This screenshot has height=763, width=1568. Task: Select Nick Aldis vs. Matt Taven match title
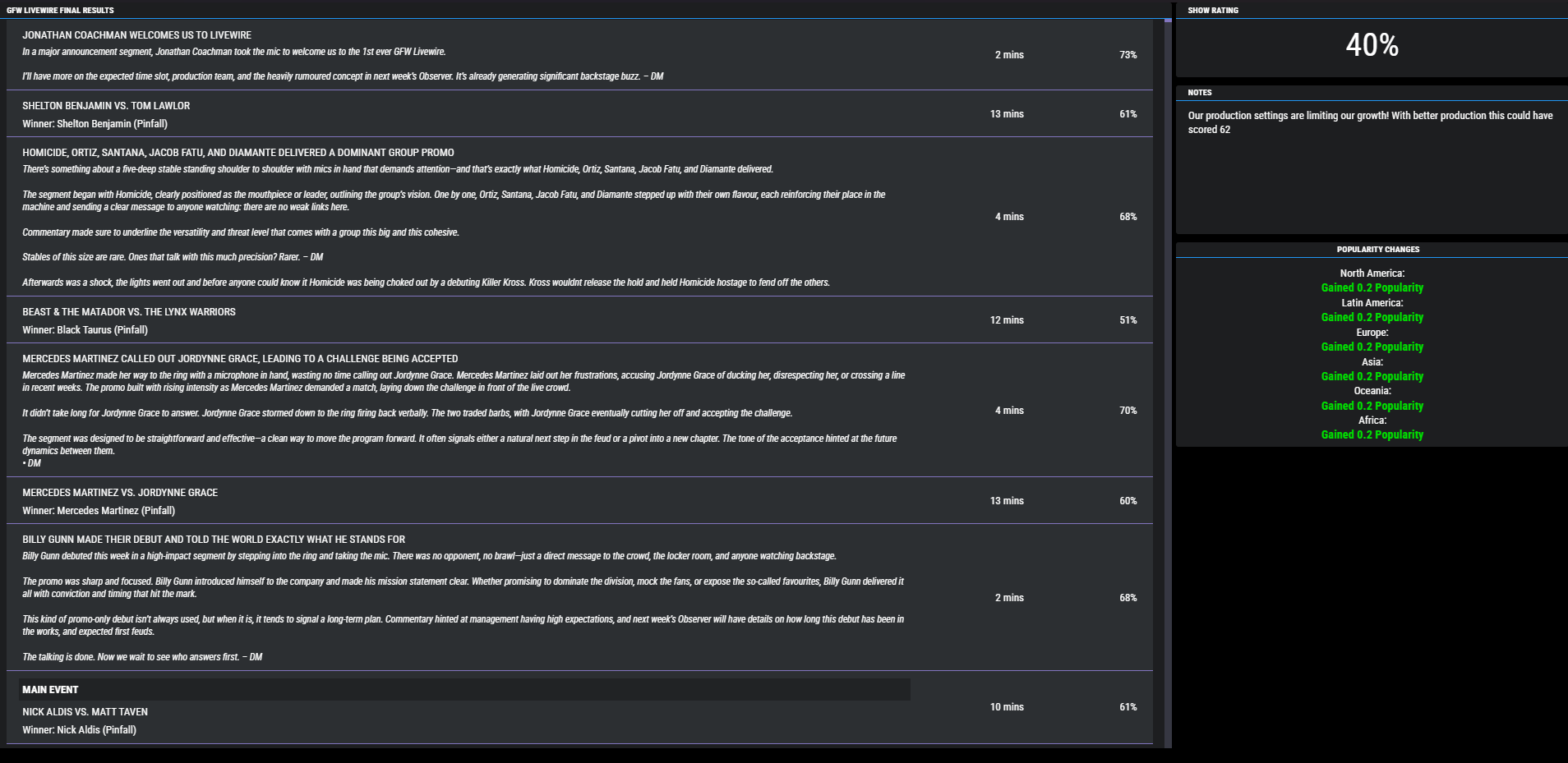[x=85, y=712]
